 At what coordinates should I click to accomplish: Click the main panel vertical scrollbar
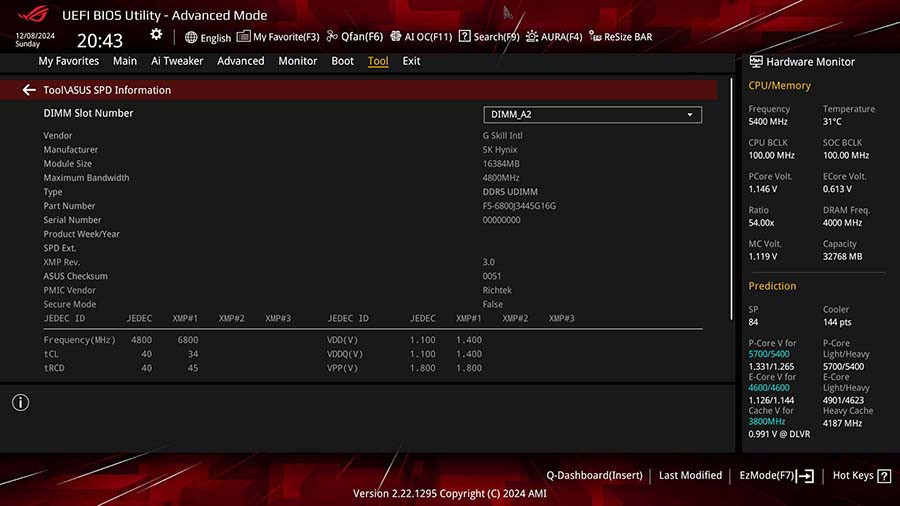click(731, 198)
